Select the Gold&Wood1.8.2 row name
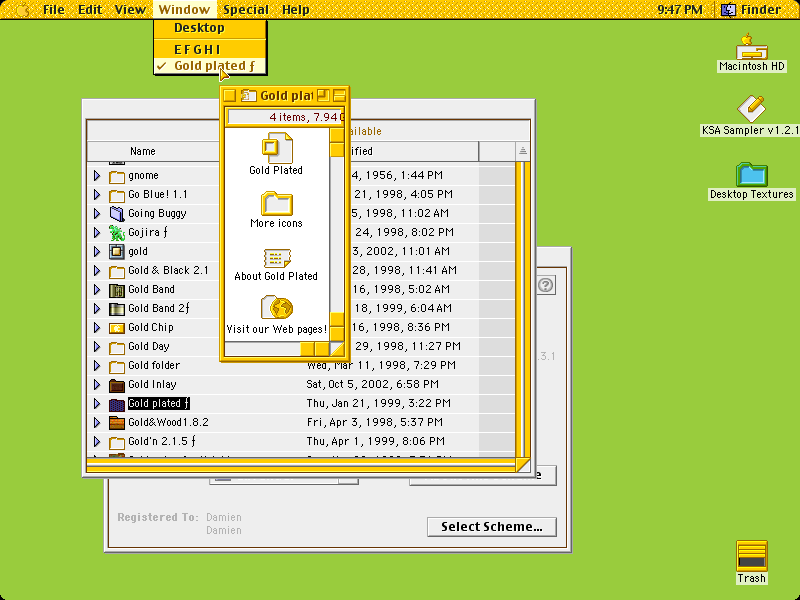The height and width of the screenshot is (600, 800). click(x=168, y=422)
